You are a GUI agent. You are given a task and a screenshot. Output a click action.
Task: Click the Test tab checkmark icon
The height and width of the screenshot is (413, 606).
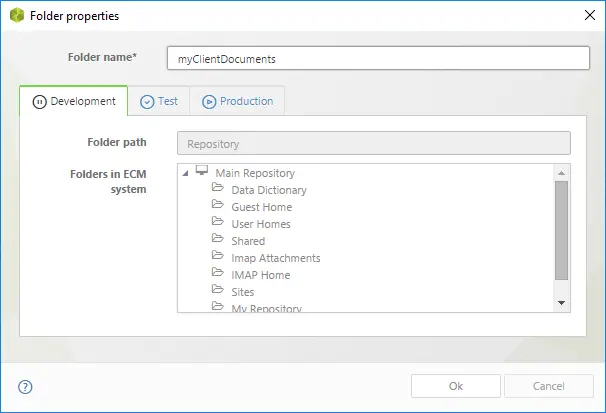147,102
